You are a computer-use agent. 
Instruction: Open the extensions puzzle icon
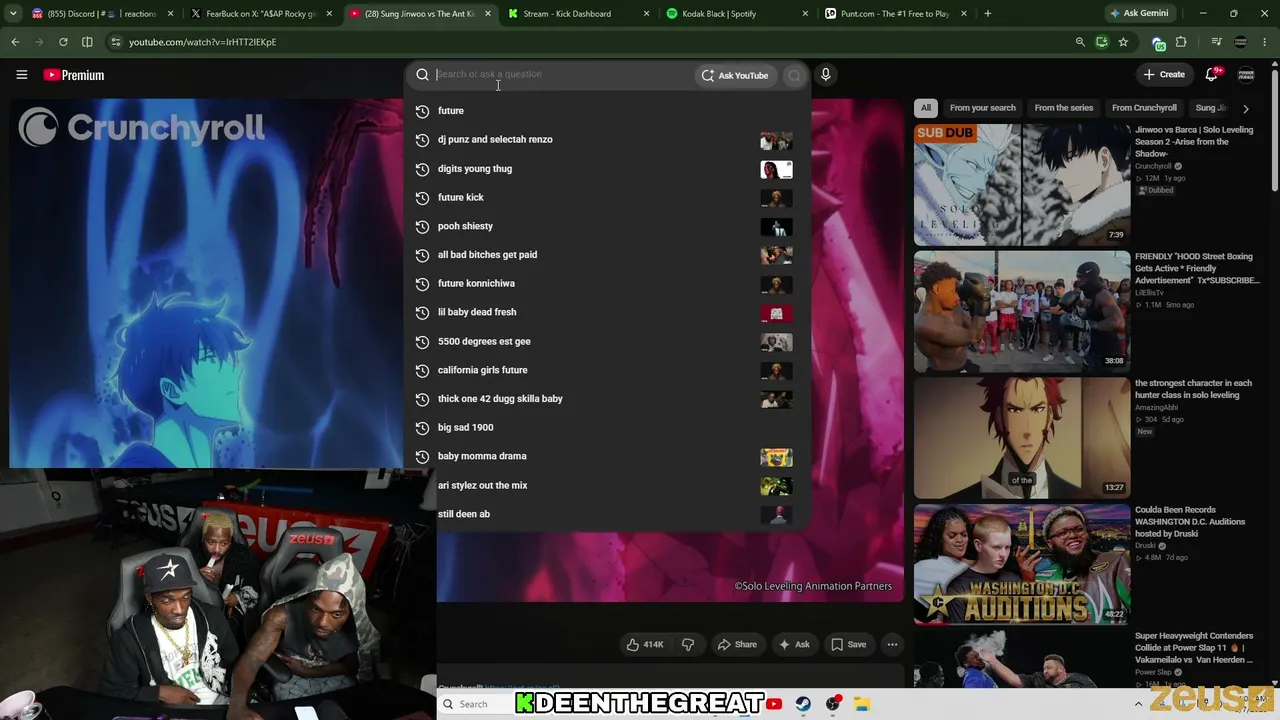point(1181,42)
